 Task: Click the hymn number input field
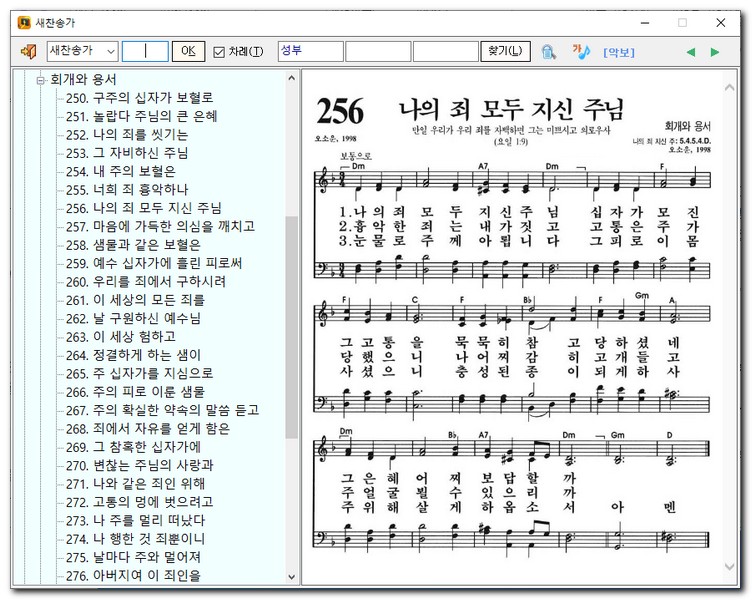coord(145,51)
